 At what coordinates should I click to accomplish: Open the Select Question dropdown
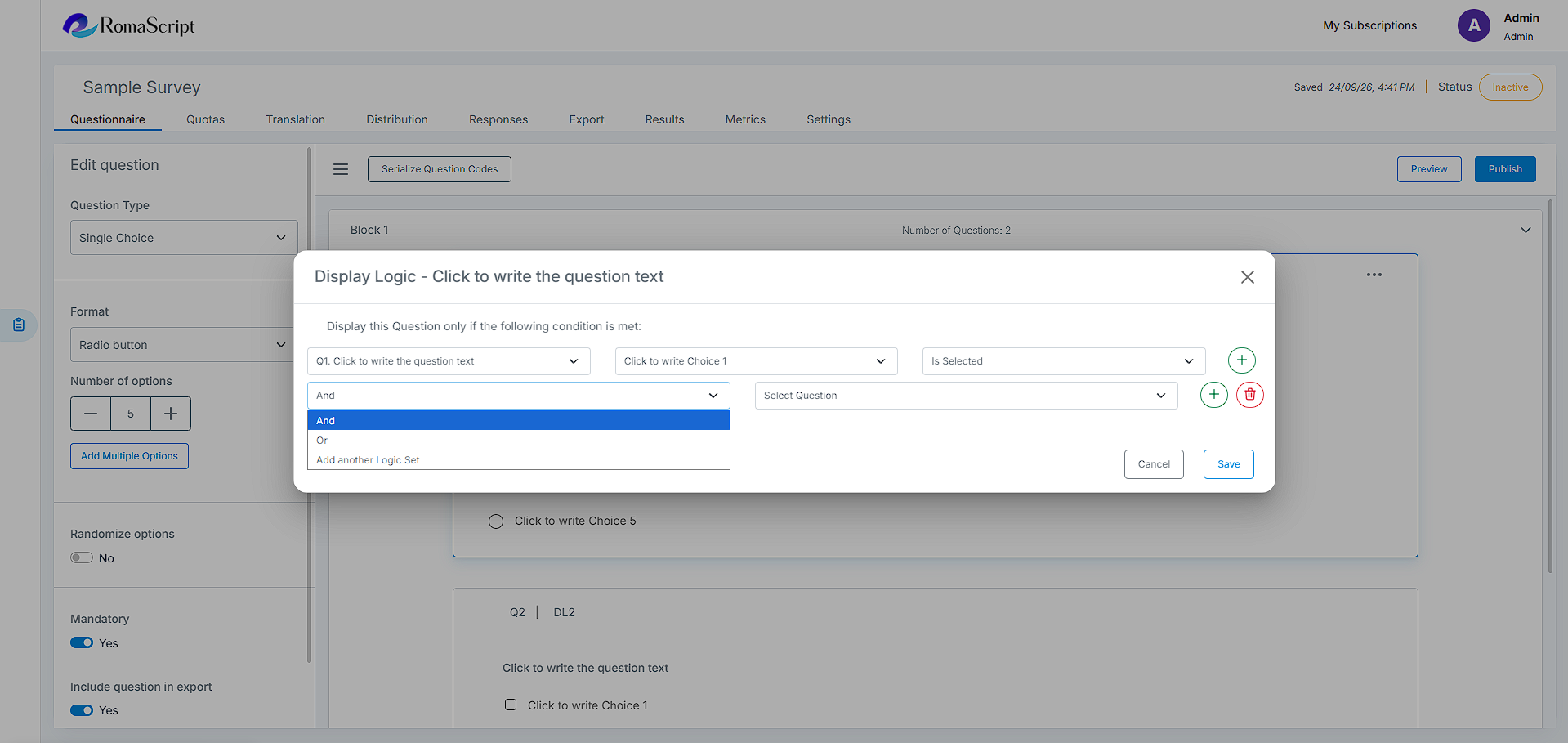tap(966, 396)
